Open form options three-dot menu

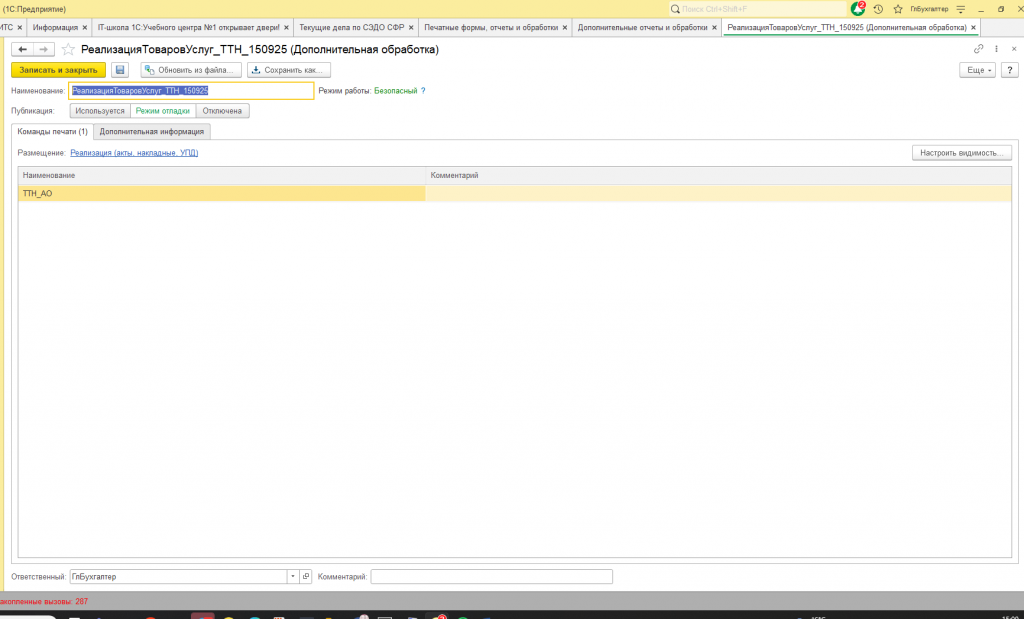[997, 49]
